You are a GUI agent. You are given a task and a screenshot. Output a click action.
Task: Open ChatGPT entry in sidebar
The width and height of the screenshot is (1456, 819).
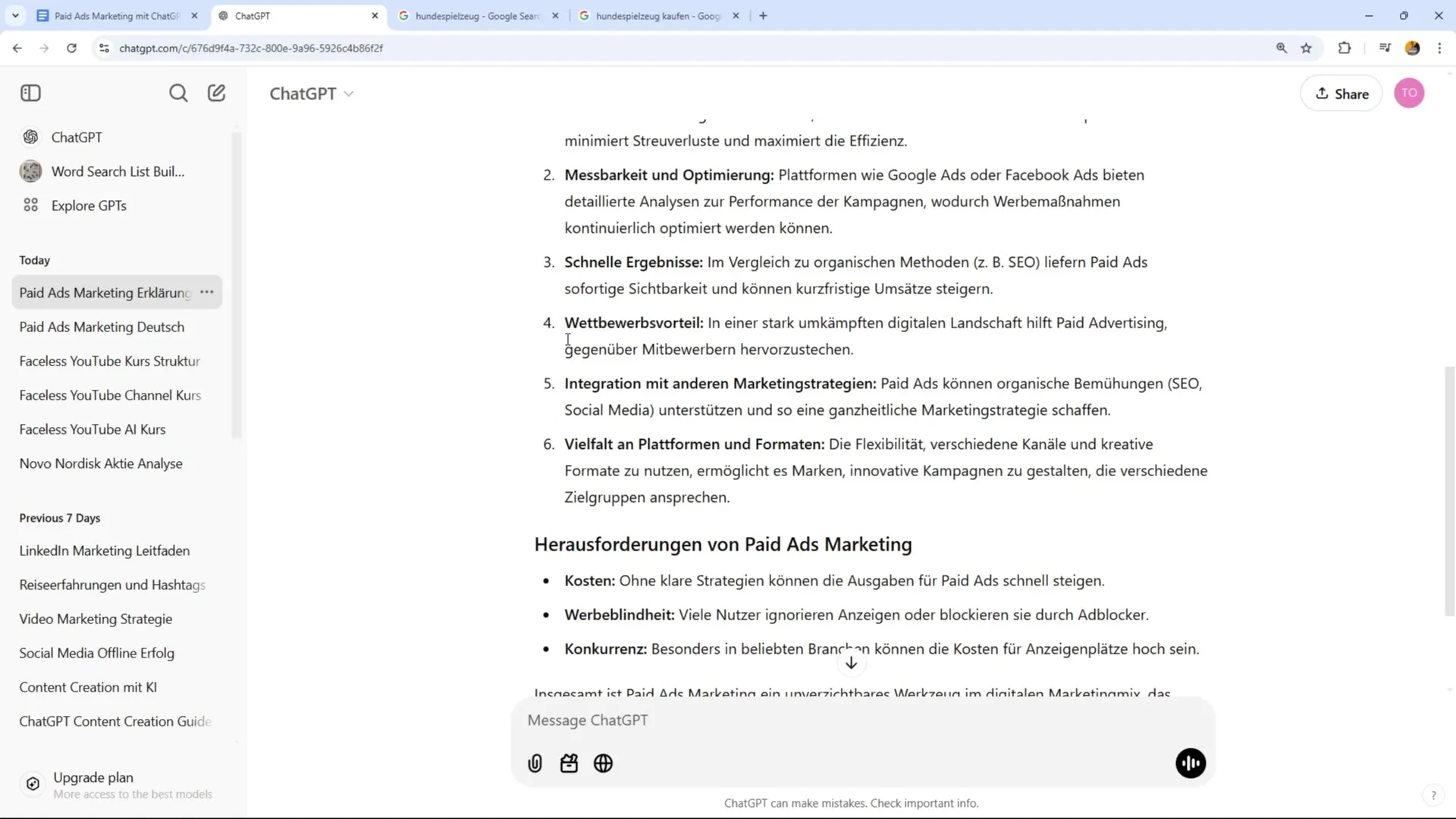(118, 137)
